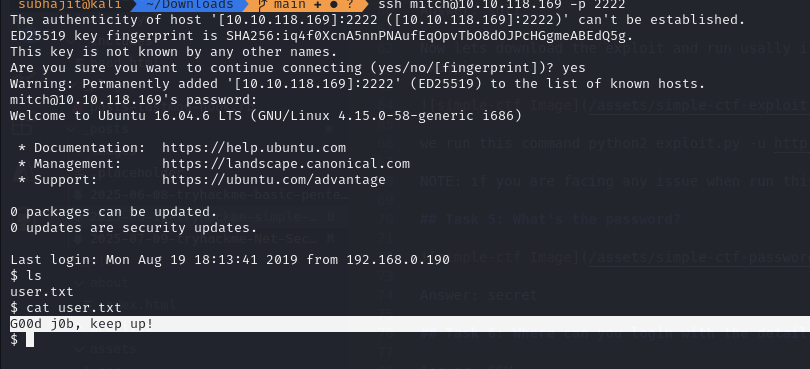
Task: Expand the faint assets folder chevron
Action: (79, 349)
